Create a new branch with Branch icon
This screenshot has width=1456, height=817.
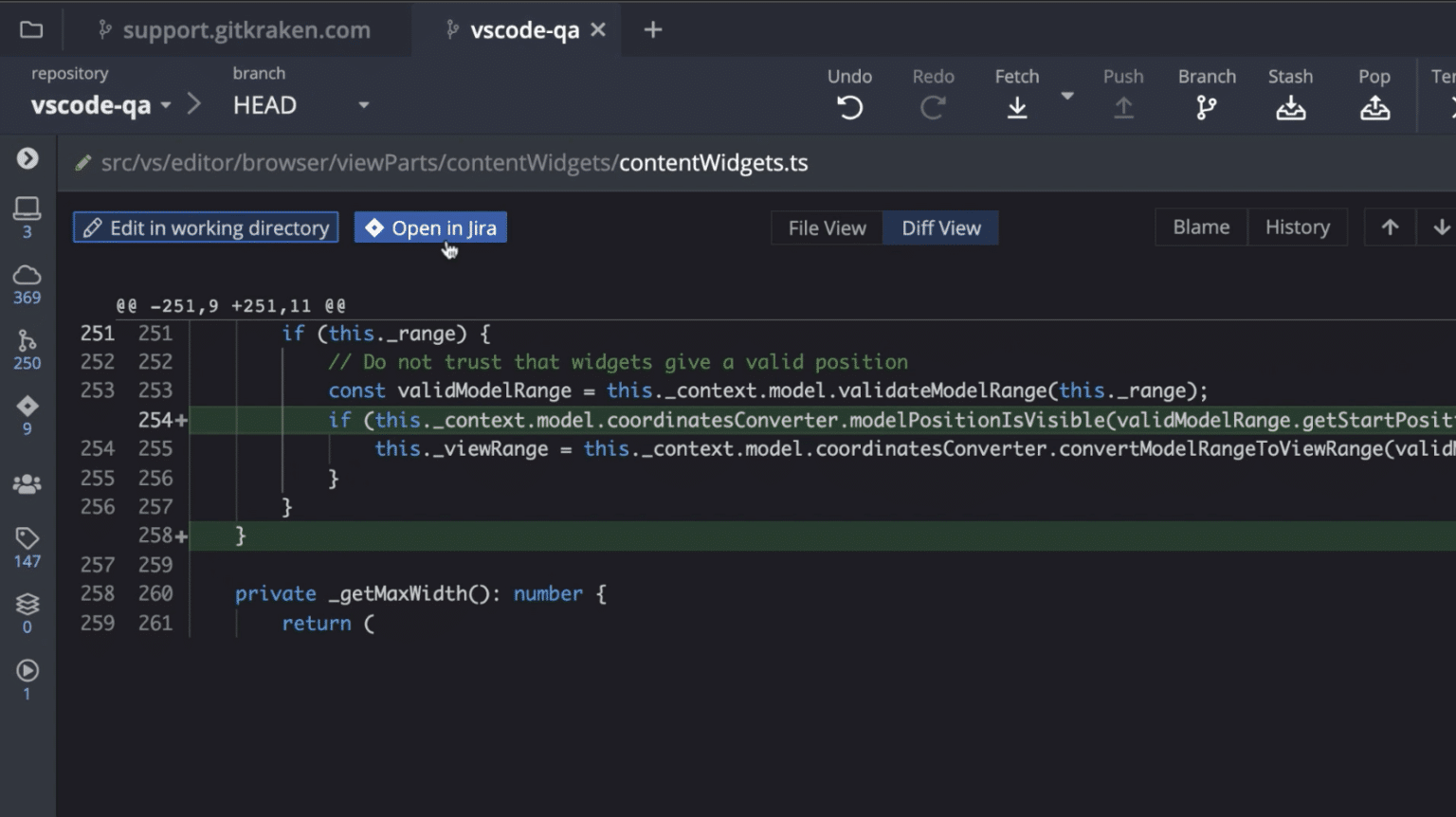tap(1206, 108)
